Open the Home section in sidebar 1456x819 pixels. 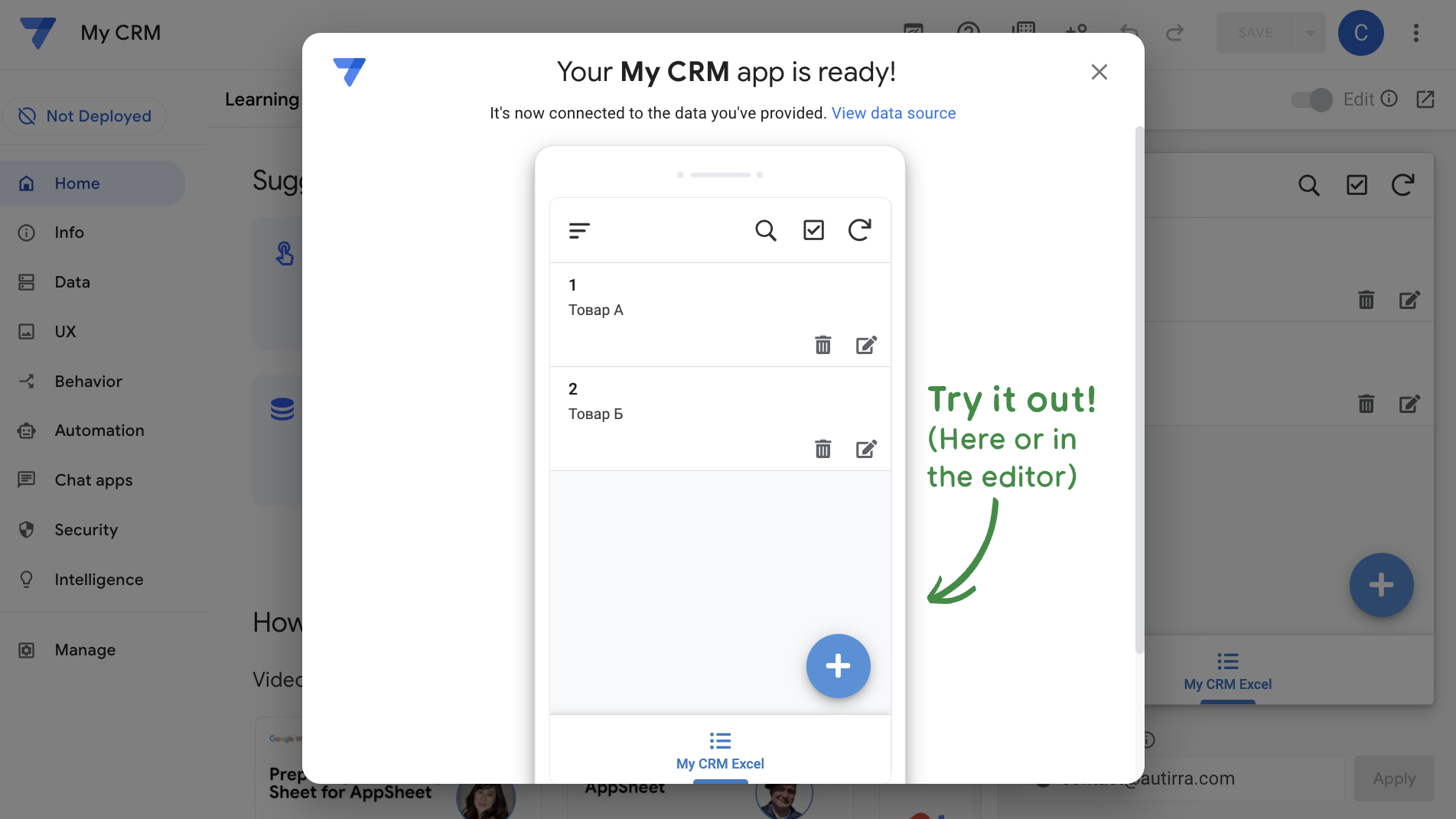pos(93,184)
